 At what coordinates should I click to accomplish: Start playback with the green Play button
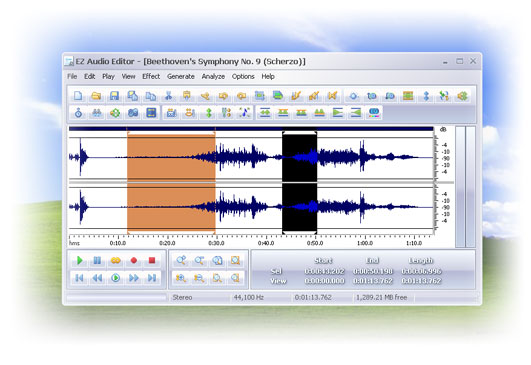(80, 260)
